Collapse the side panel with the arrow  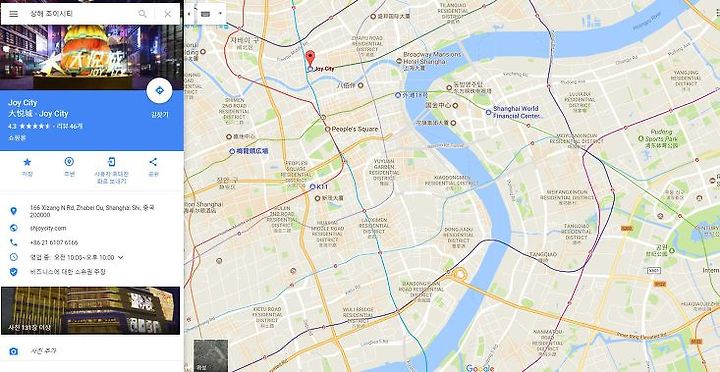click(x=189, y=14)
